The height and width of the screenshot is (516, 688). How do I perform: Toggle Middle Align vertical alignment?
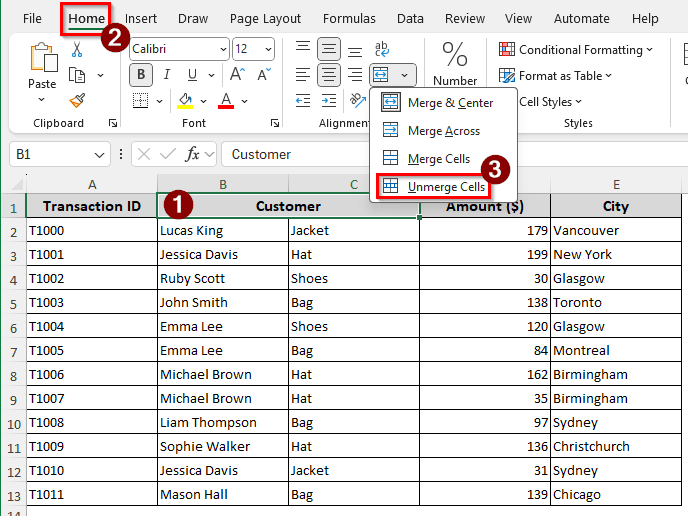coord(329,49)
